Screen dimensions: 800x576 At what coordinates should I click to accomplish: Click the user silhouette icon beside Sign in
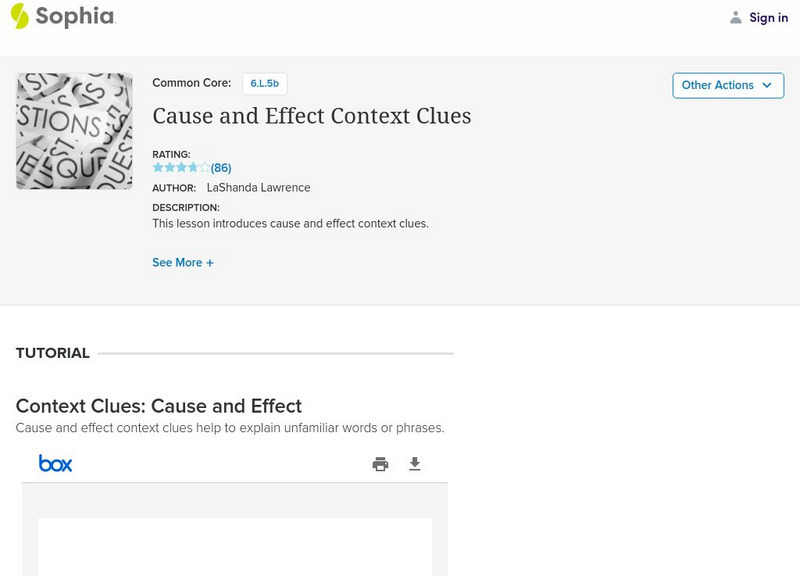click(734, 17)
